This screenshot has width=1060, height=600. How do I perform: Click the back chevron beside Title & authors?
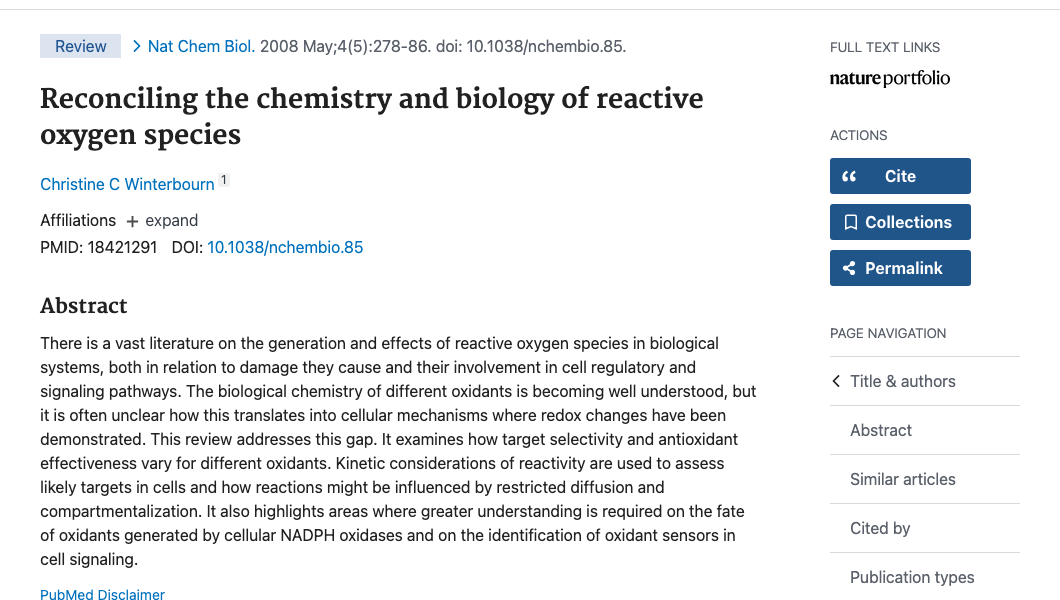pyautogui.click(x=836, y=381)
